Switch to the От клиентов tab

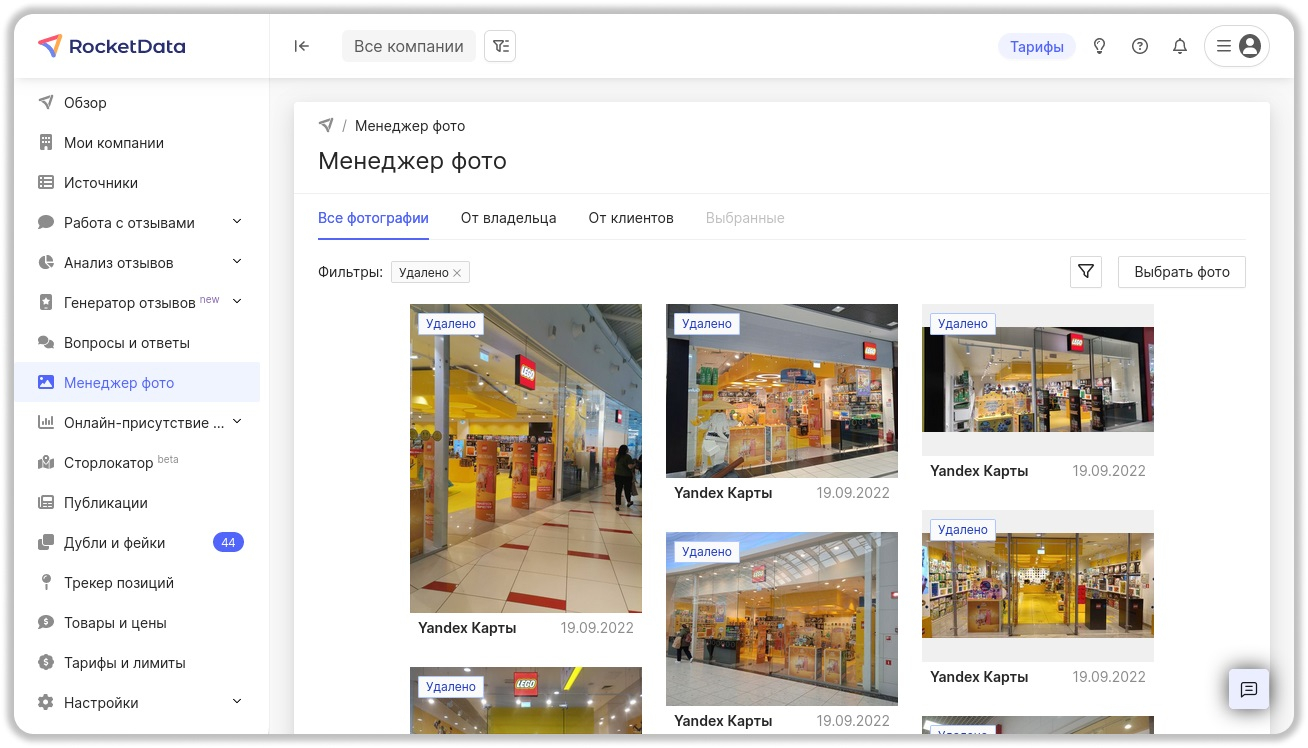[x=631, y=218]
